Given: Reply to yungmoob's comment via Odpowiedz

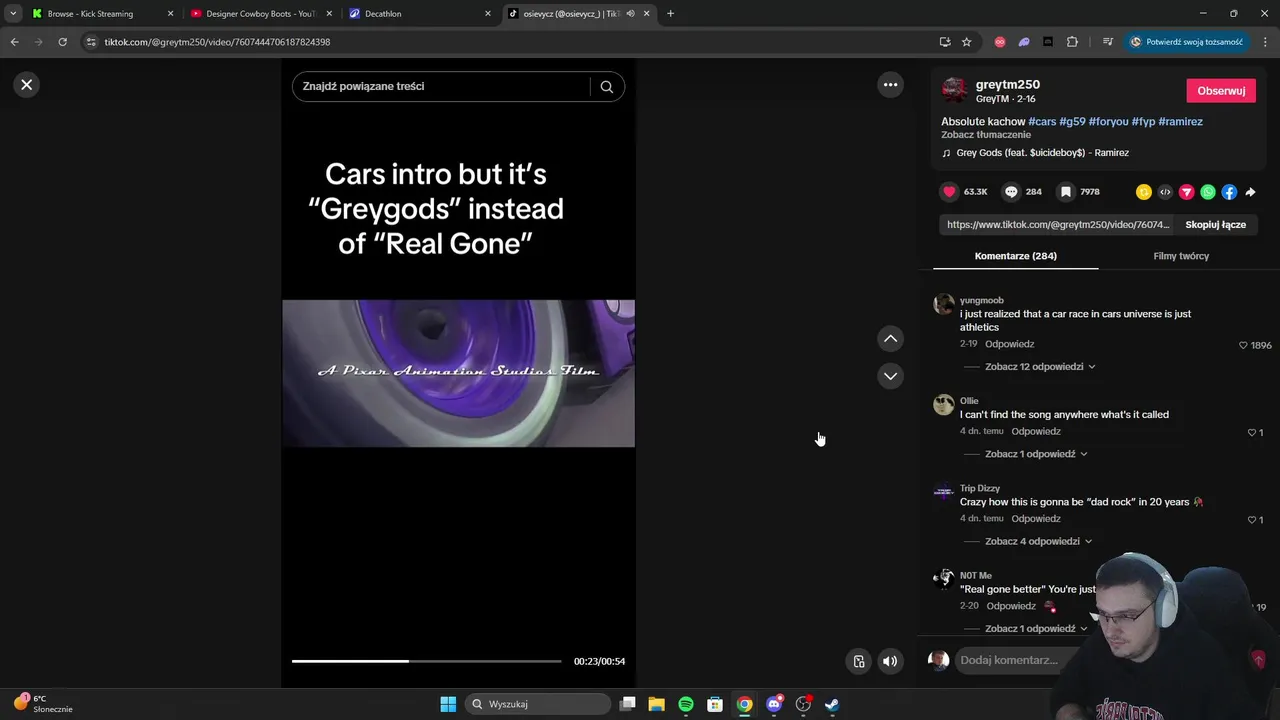Looking at the screenshot, I should [1009, 344].
